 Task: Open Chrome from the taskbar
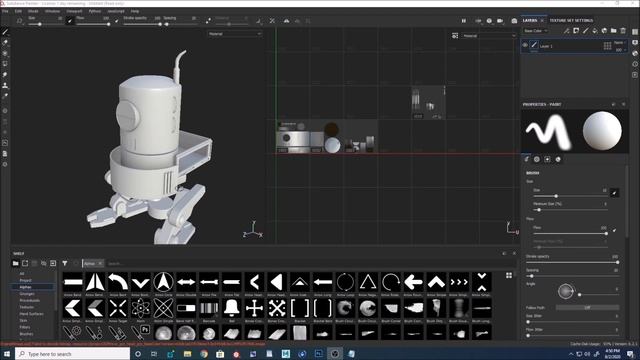coord(204,354)
